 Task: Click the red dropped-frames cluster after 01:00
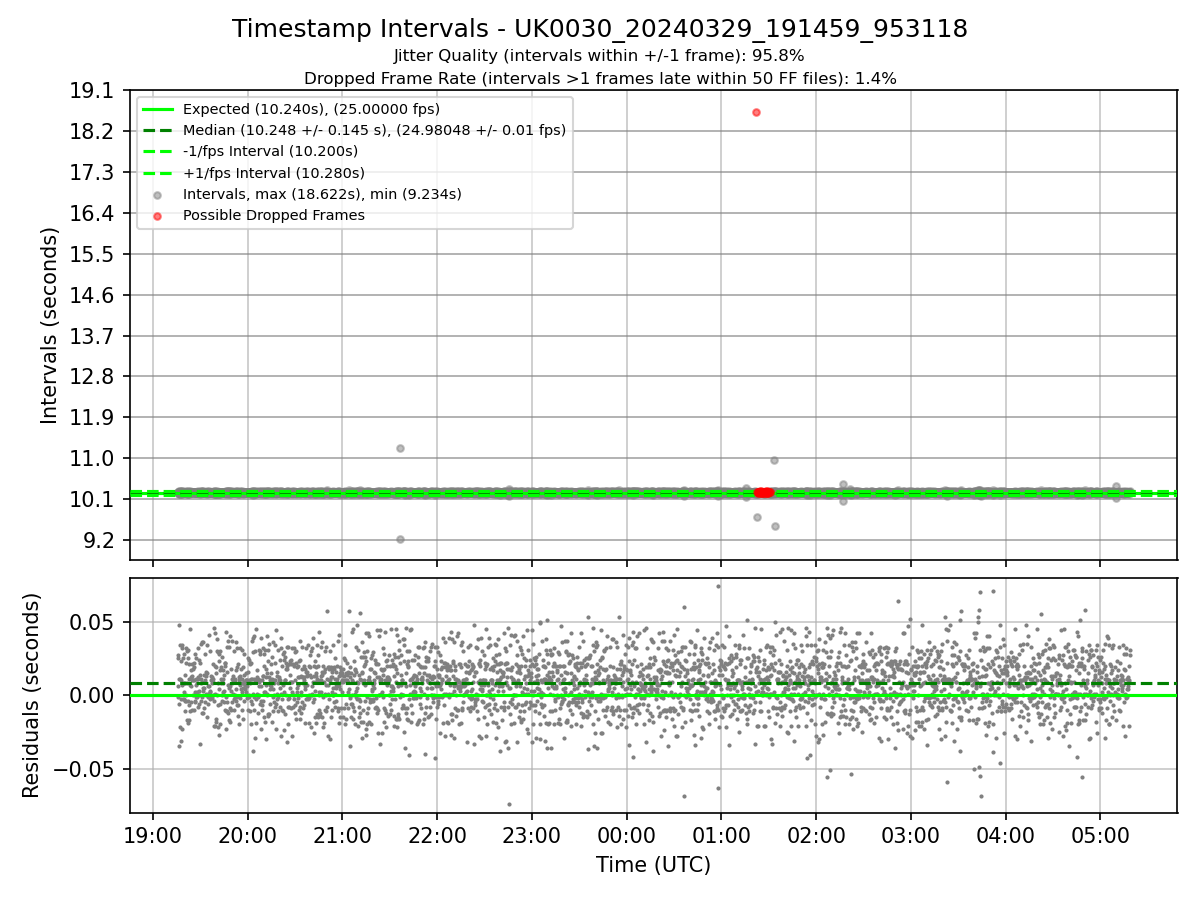pos(764,492)
